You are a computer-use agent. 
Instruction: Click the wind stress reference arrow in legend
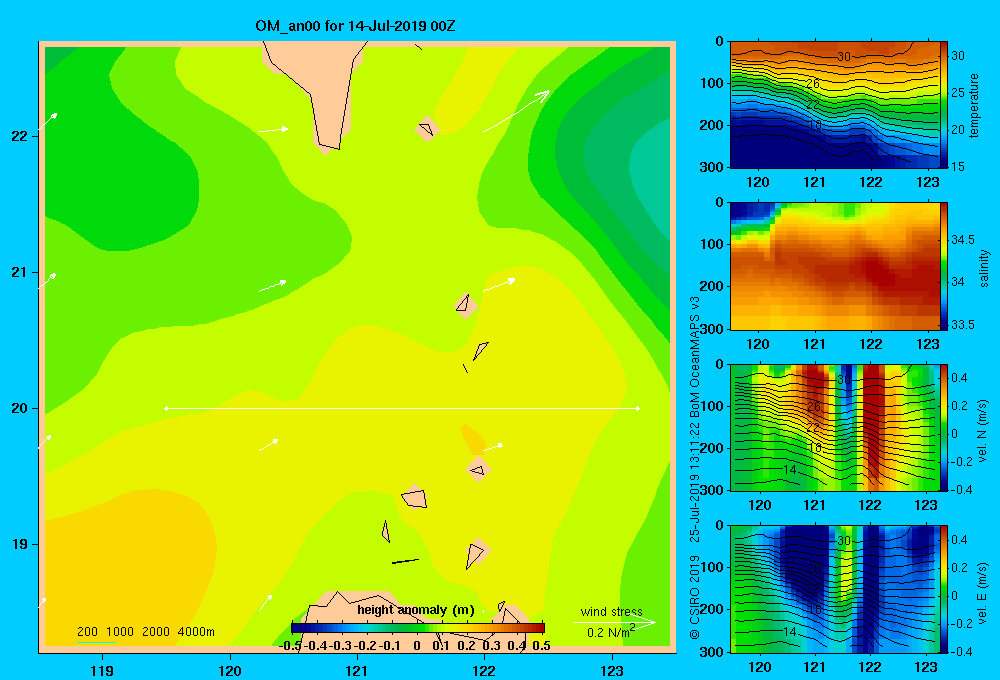(x=615, y=623)
